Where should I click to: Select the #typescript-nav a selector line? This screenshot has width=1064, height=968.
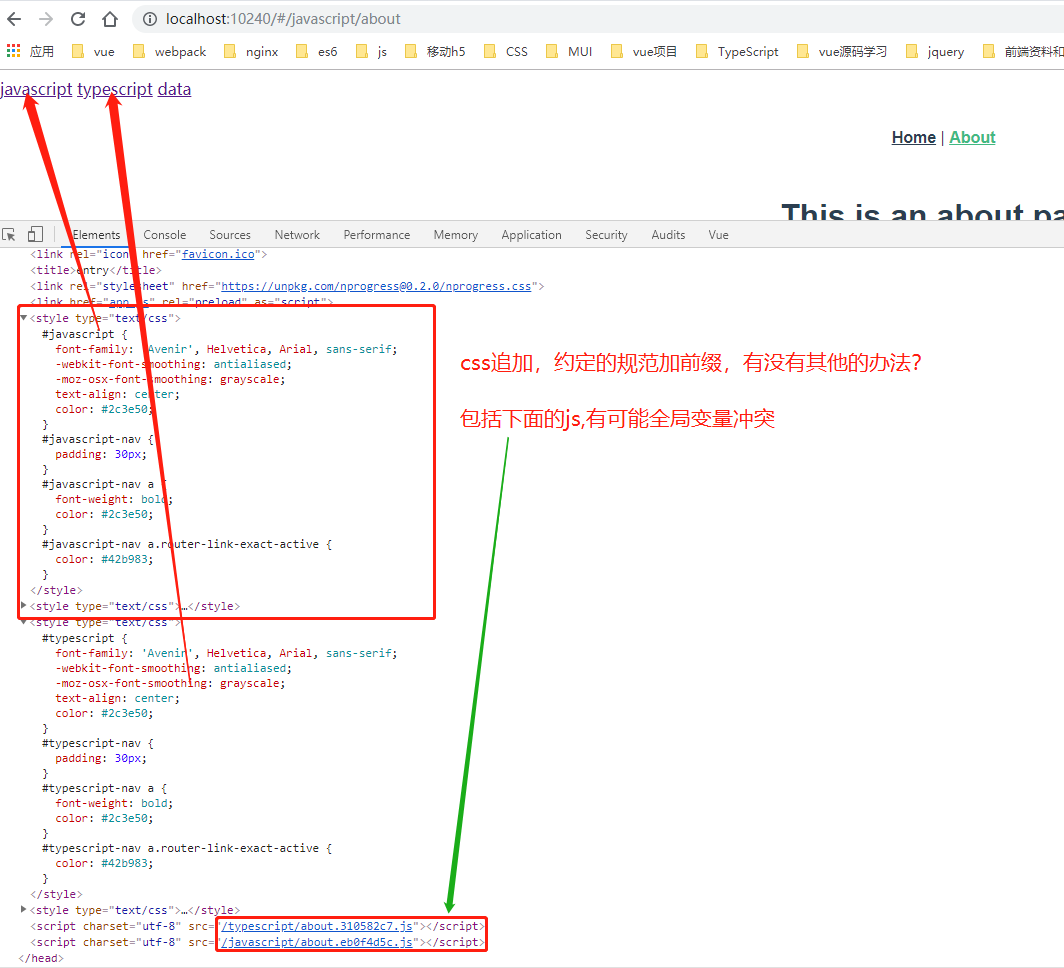click(104, 788)
